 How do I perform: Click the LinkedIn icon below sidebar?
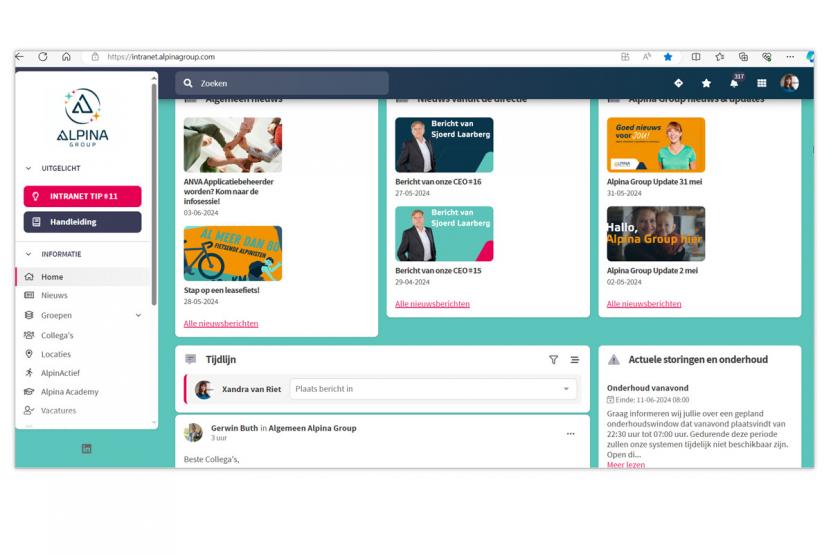pyautogui.click(x=86, y=449)
